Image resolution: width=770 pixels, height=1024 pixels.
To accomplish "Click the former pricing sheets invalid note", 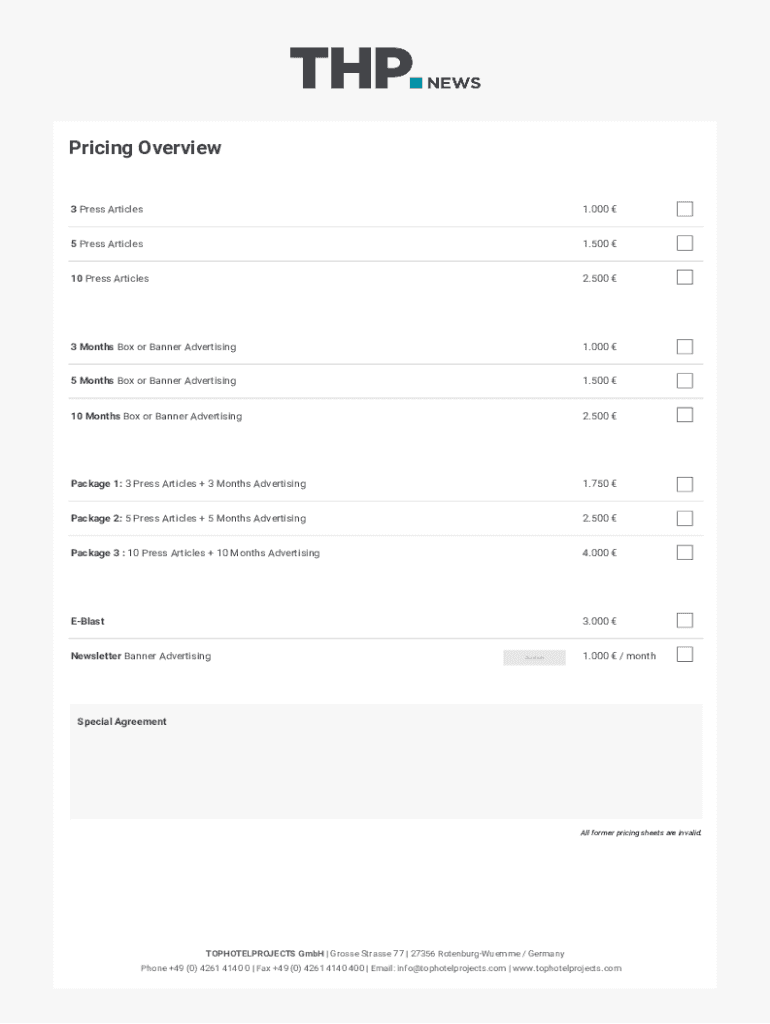I will point(641,833).
